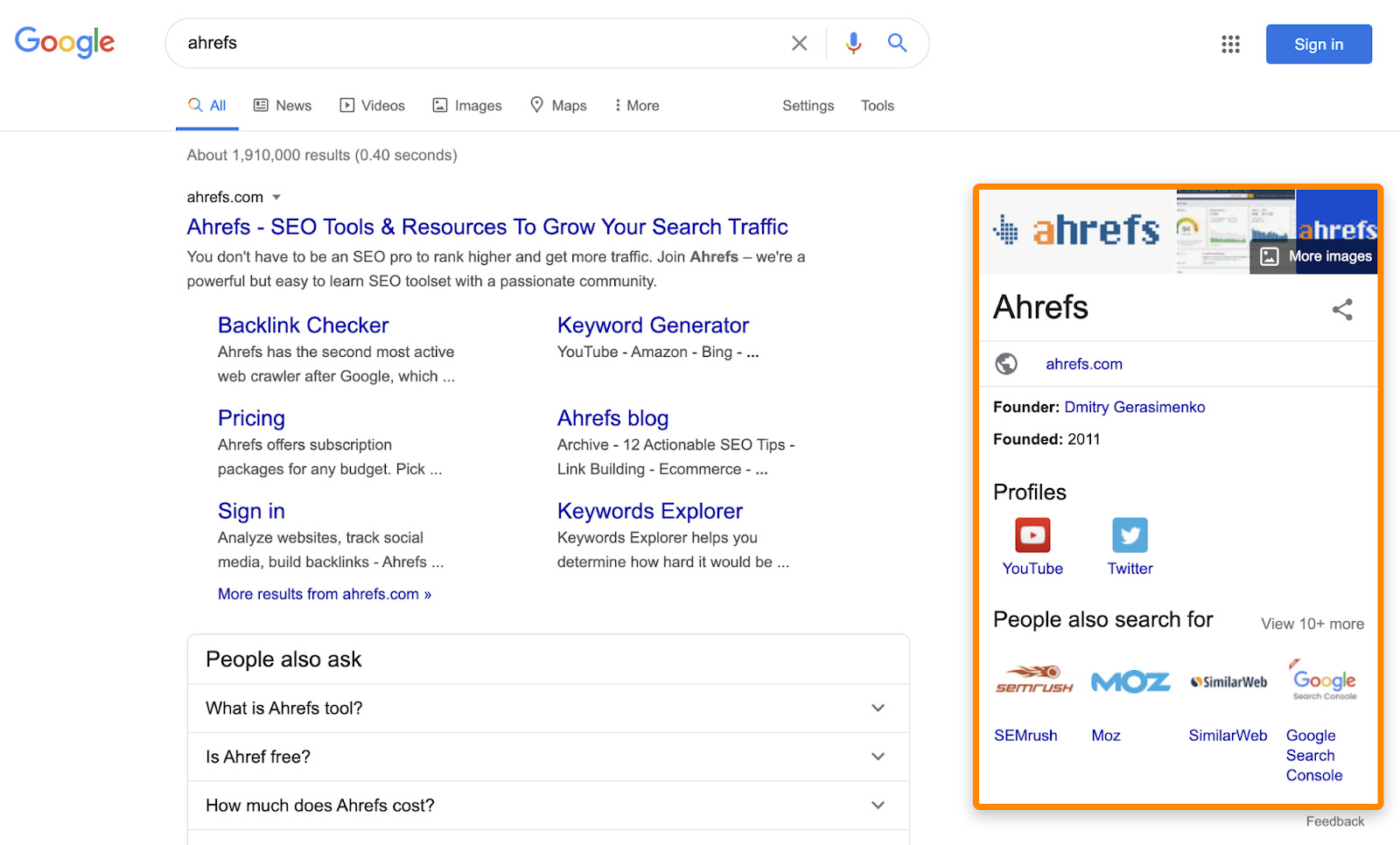The image size is (1400, 845).
Task: Click the Twitter profile label
Action: click(x=1130, y=569)
